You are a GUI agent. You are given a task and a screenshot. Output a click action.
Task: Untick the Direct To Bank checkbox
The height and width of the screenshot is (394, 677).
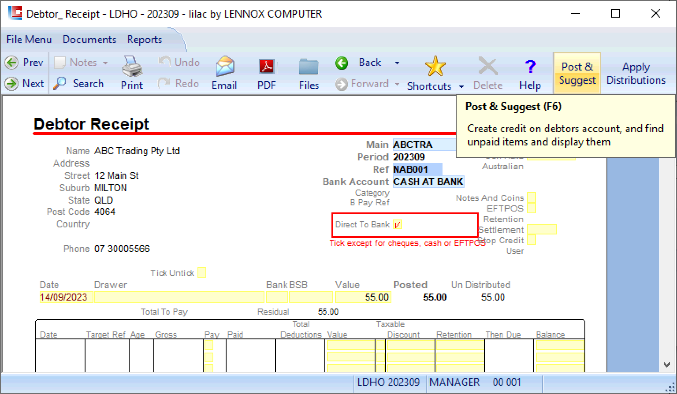[397, 224]
